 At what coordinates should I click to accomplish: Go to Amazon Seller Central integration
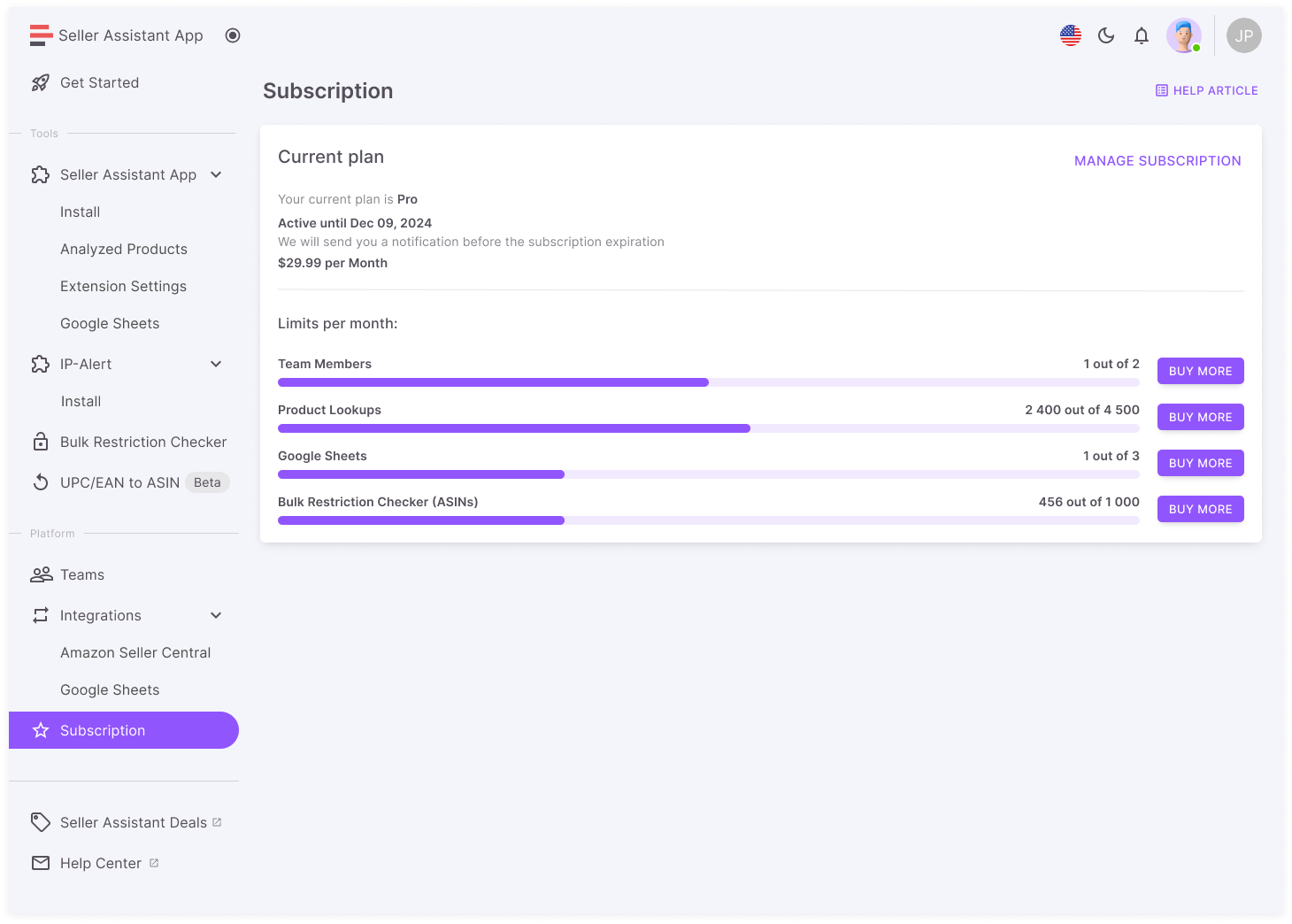coord(135,652)
